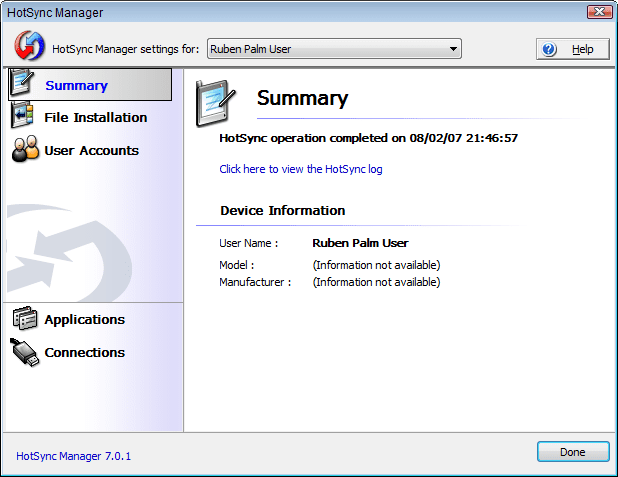Click the HotSync operation completed timestamp text
Image resolution: width=618 pixels, height=477 pixels.
tap(369, 138)
